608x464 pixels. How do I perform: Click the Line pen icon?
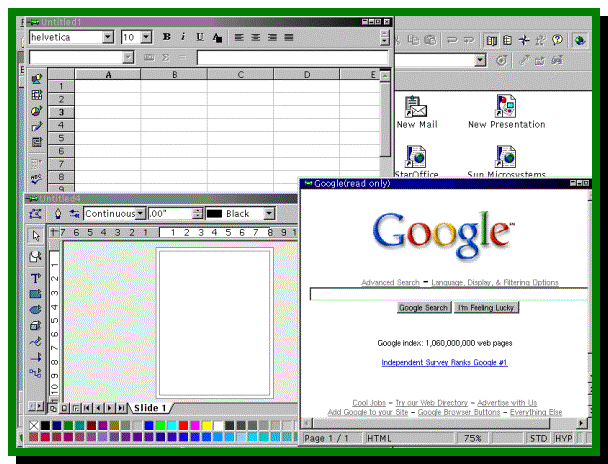[58, 214]
